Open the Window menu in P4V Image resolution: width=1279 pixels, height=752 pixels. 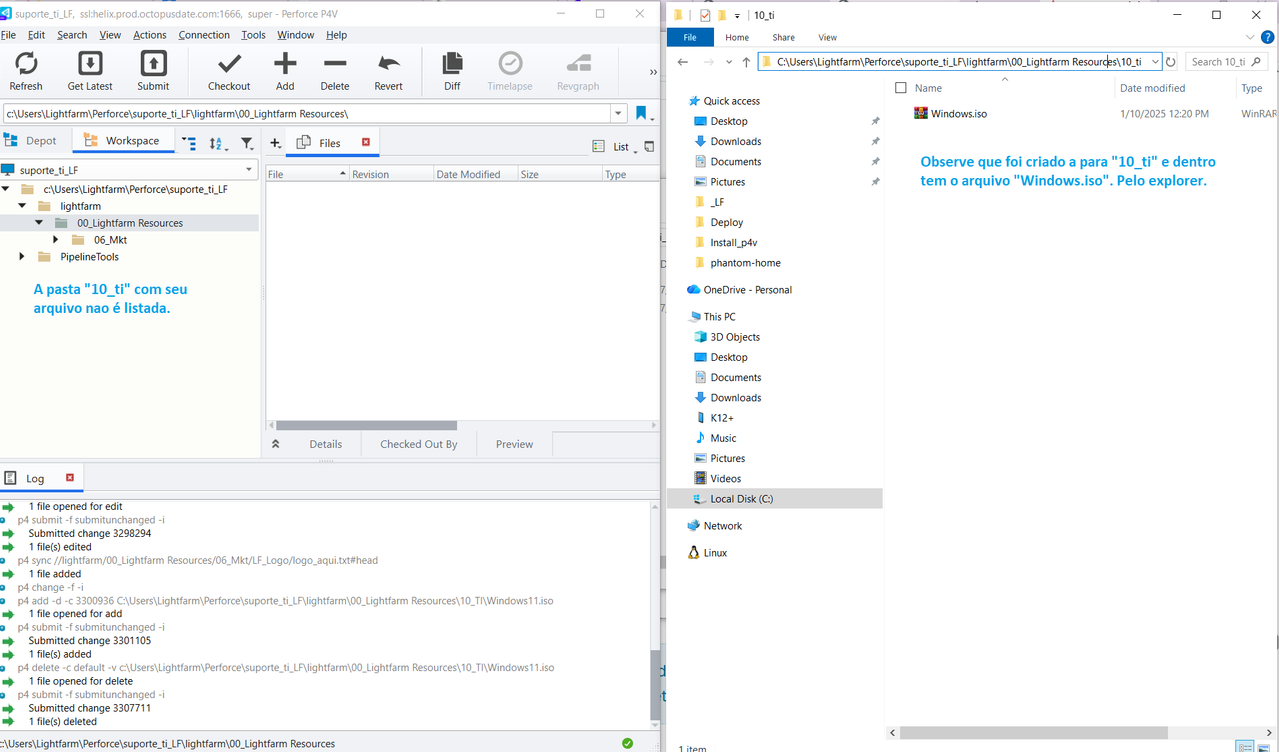tap(295, 35)
